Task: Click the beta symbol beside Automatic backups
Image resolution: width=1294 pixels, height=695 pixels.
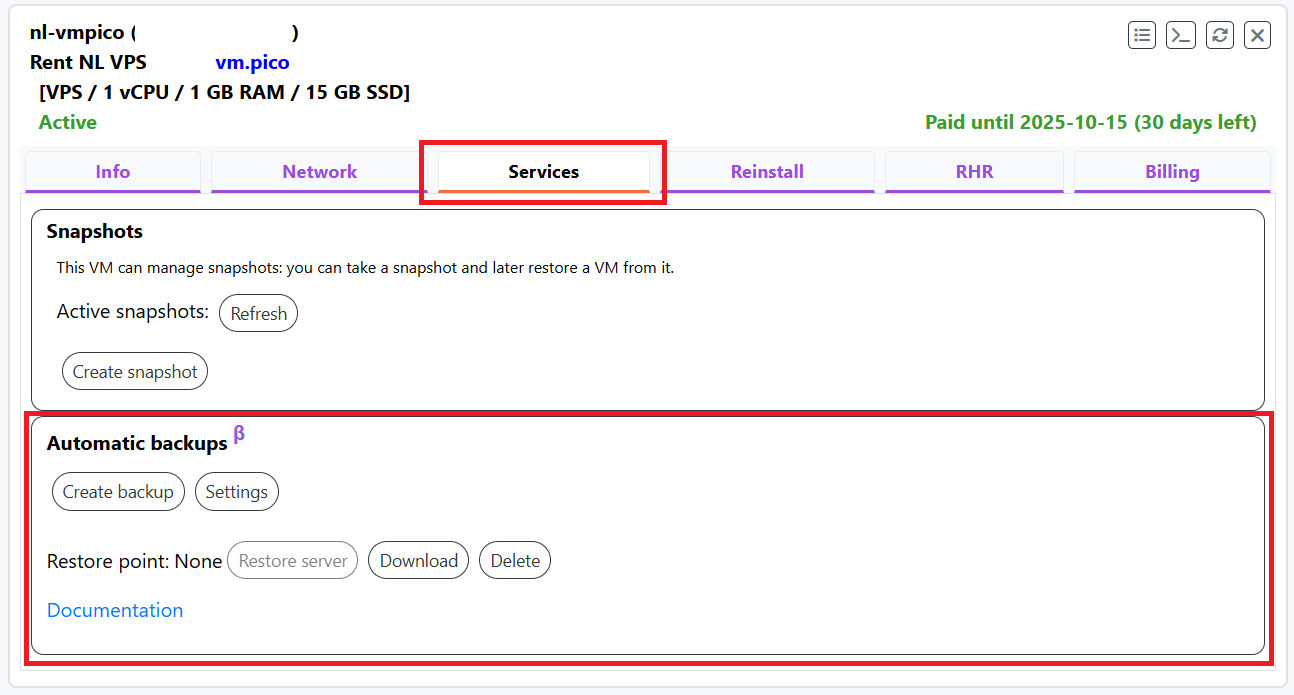Action: click(239, 434)
